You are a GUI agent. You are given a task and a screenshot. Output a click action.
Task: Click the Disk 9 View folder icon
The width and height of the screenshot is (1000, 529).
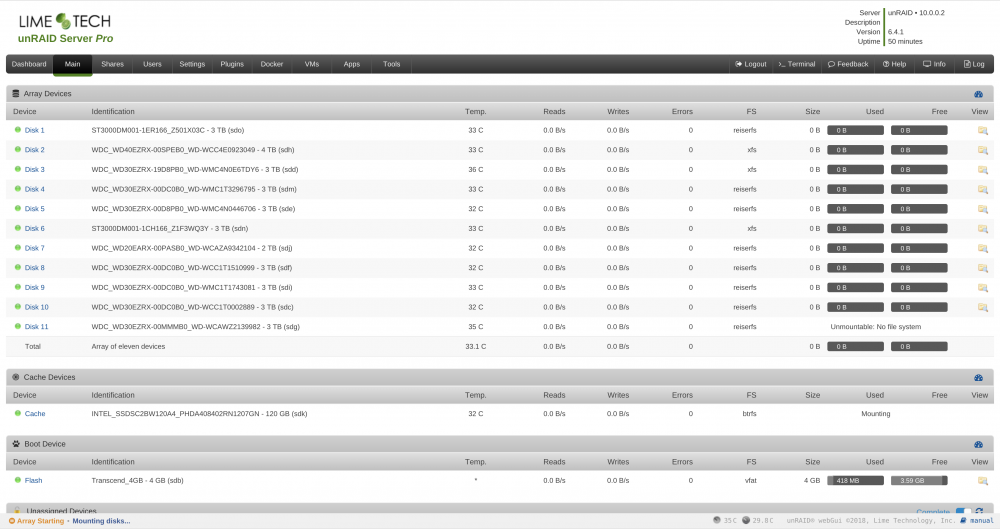pos(982,288)
